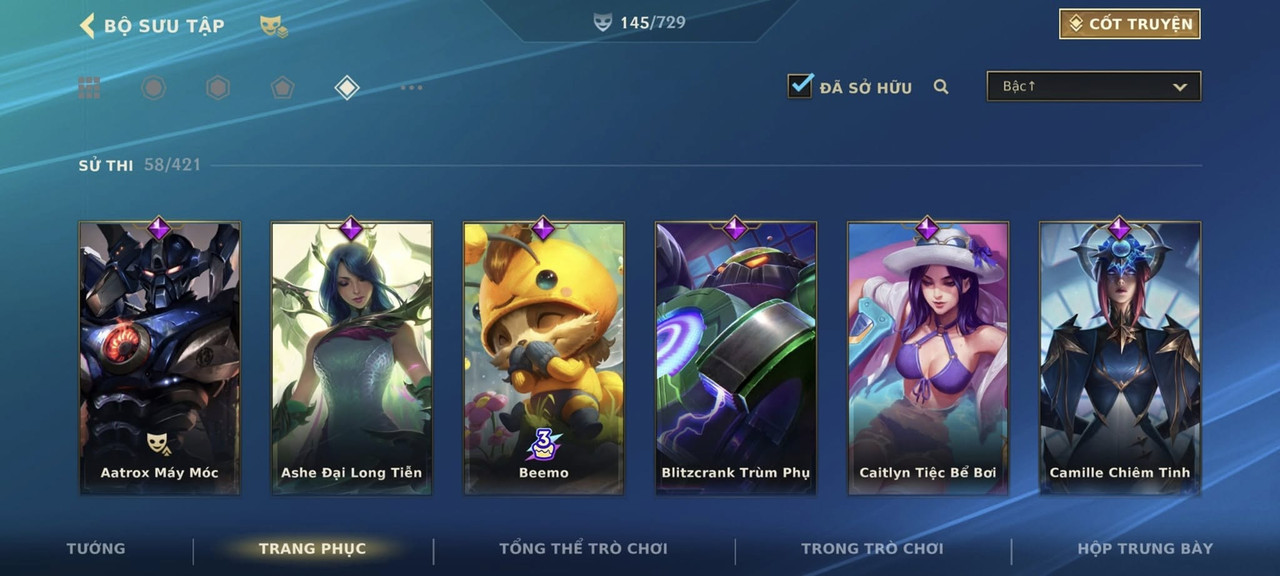
Task: Switch to Tổng Thể Trò Chơi tab
Action: (x=583, y=548)
